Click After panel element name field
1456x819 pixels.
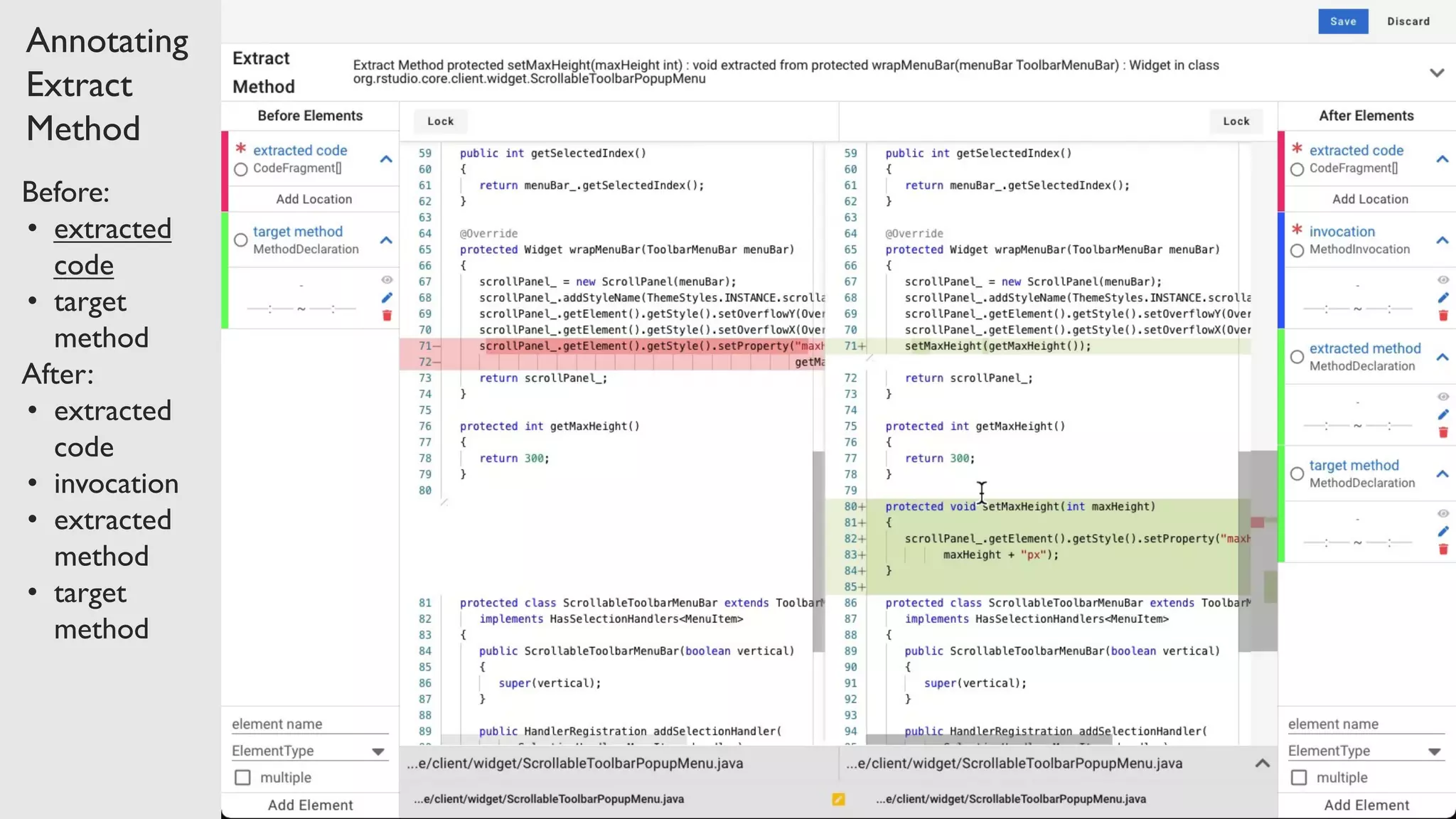pos(1366,724)
